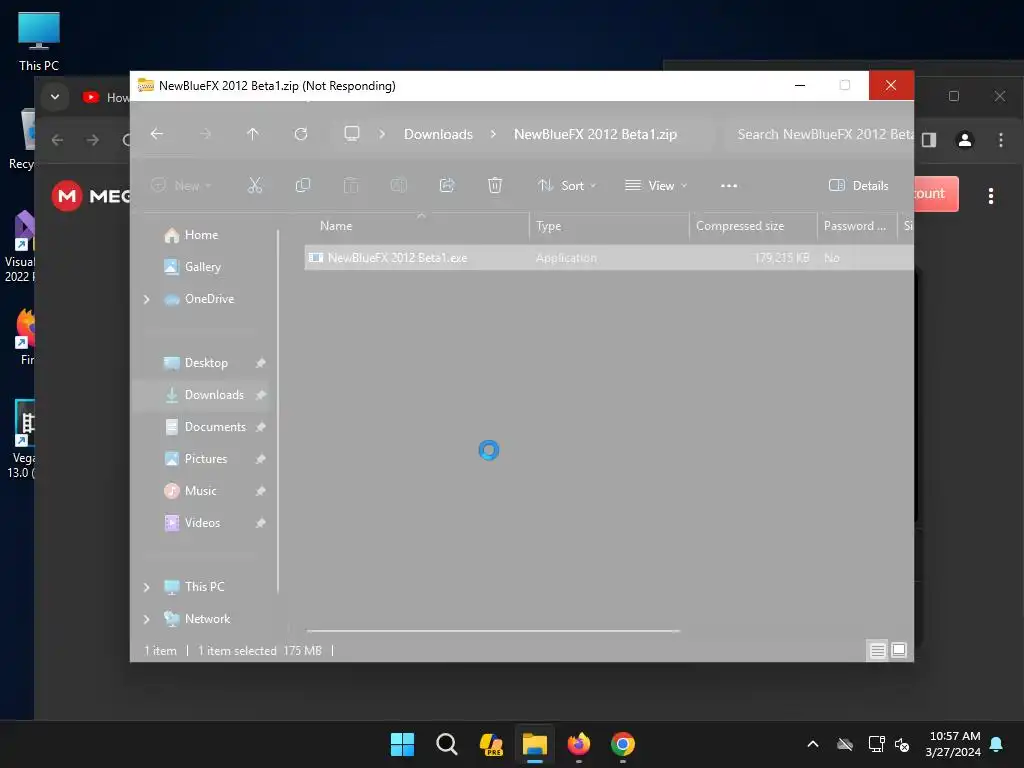Open File Explorer from taskbar
1024x768 pixels.
(x=534, y=744)
